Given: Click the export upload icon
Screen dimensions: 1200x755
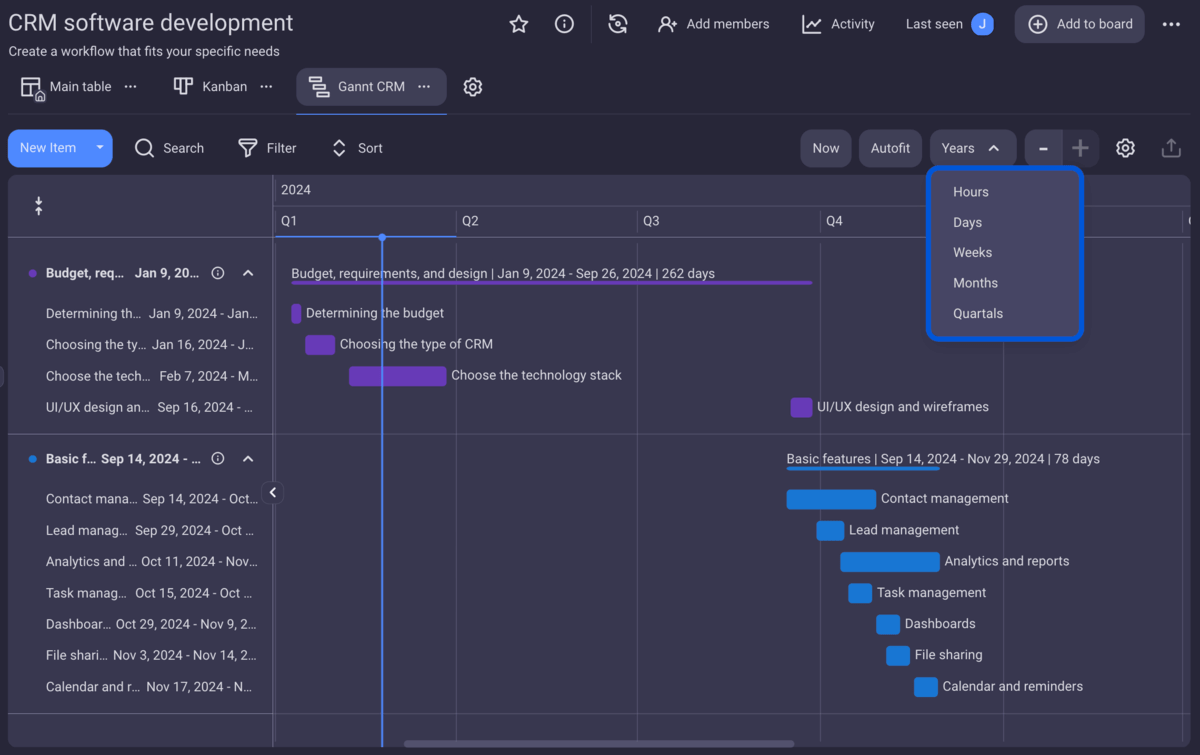Looking at the screenshot, I should [1171, 148].
